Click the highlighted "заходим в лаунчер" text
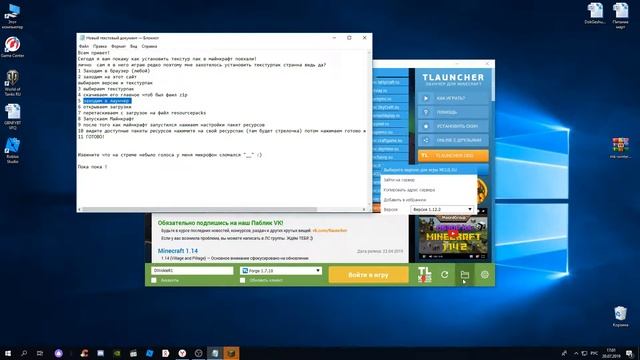 tap(107, 101)
